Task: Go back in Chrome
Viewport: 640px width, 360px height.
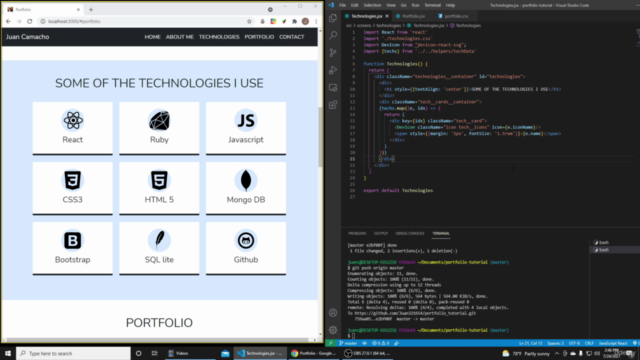Action: 9,21
